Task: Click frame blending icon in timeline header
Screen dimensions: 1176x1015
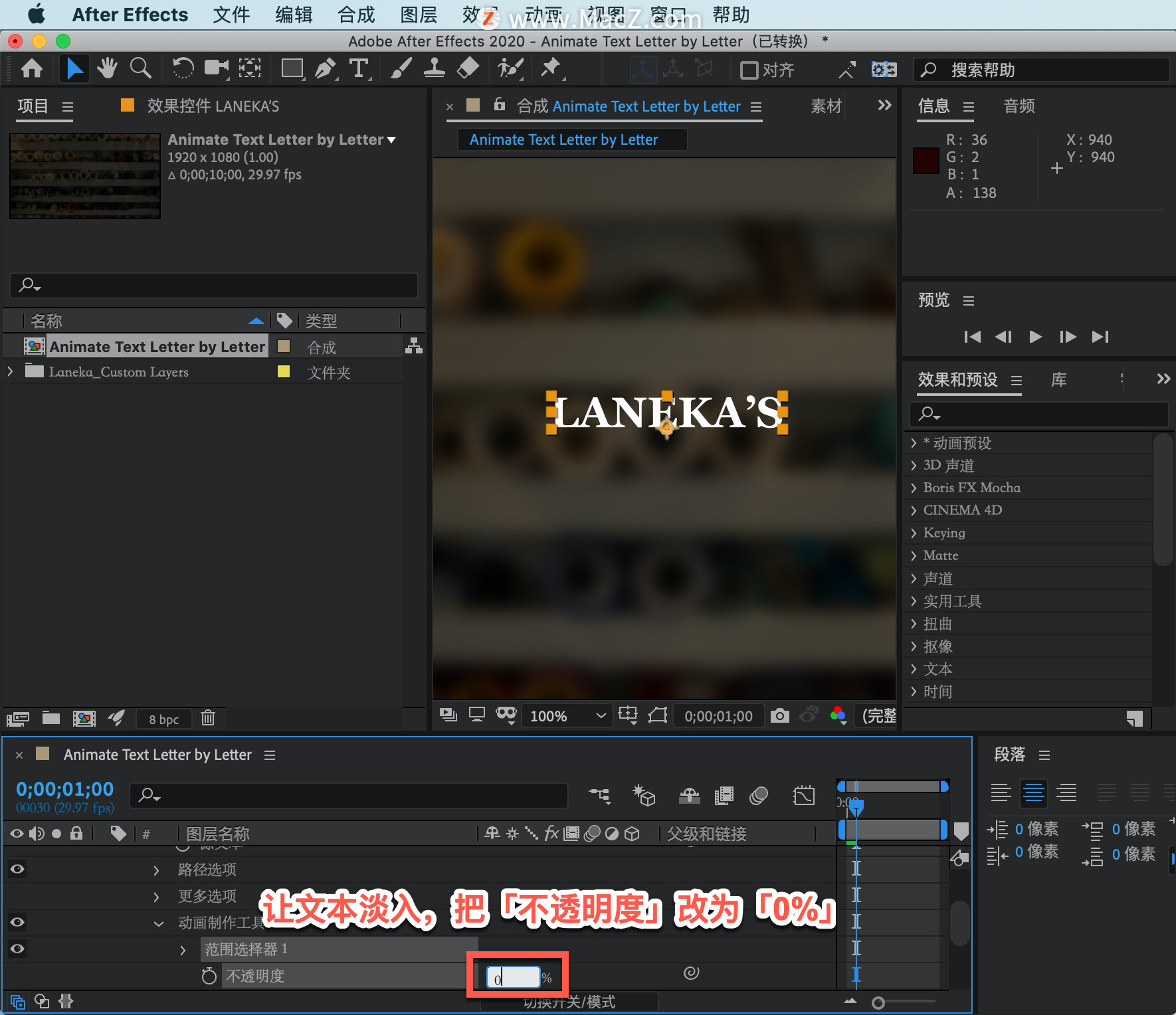Action: (x=724, y=795)
